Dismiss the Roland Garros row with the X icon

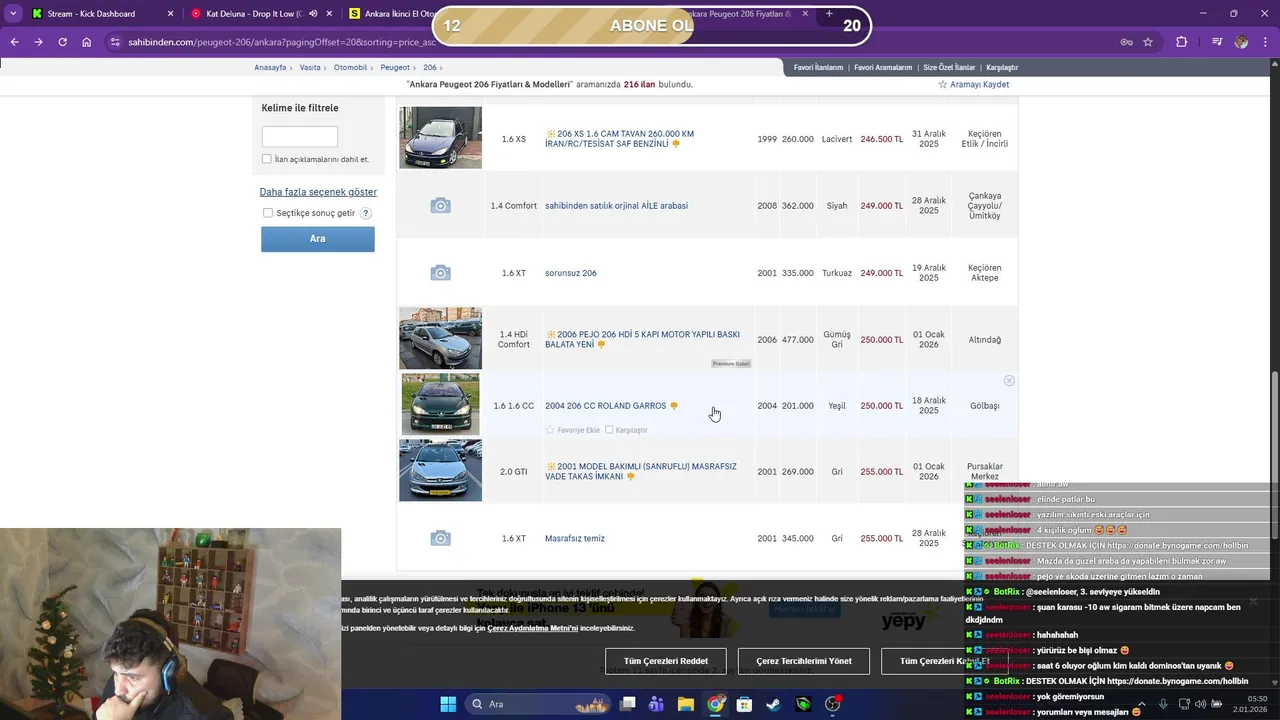(x=1009, y=381)
